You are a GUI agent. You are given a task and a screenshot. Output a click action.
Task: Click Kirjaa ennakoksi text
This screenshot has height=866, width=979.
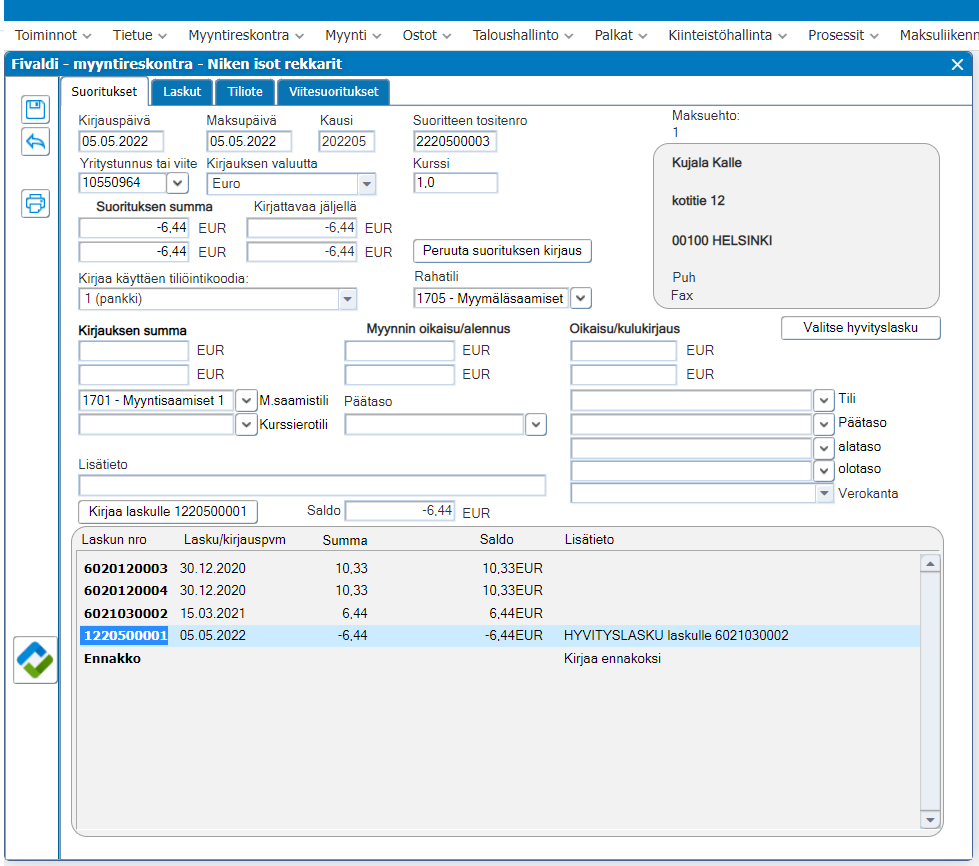click(612, 659)
